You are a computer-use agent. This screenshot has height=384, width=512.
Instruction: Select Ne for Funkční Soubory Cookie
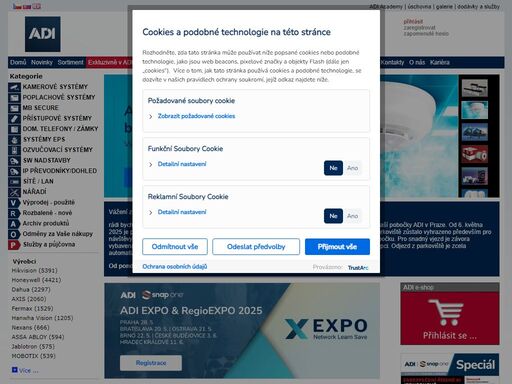[x=333, y=168]
